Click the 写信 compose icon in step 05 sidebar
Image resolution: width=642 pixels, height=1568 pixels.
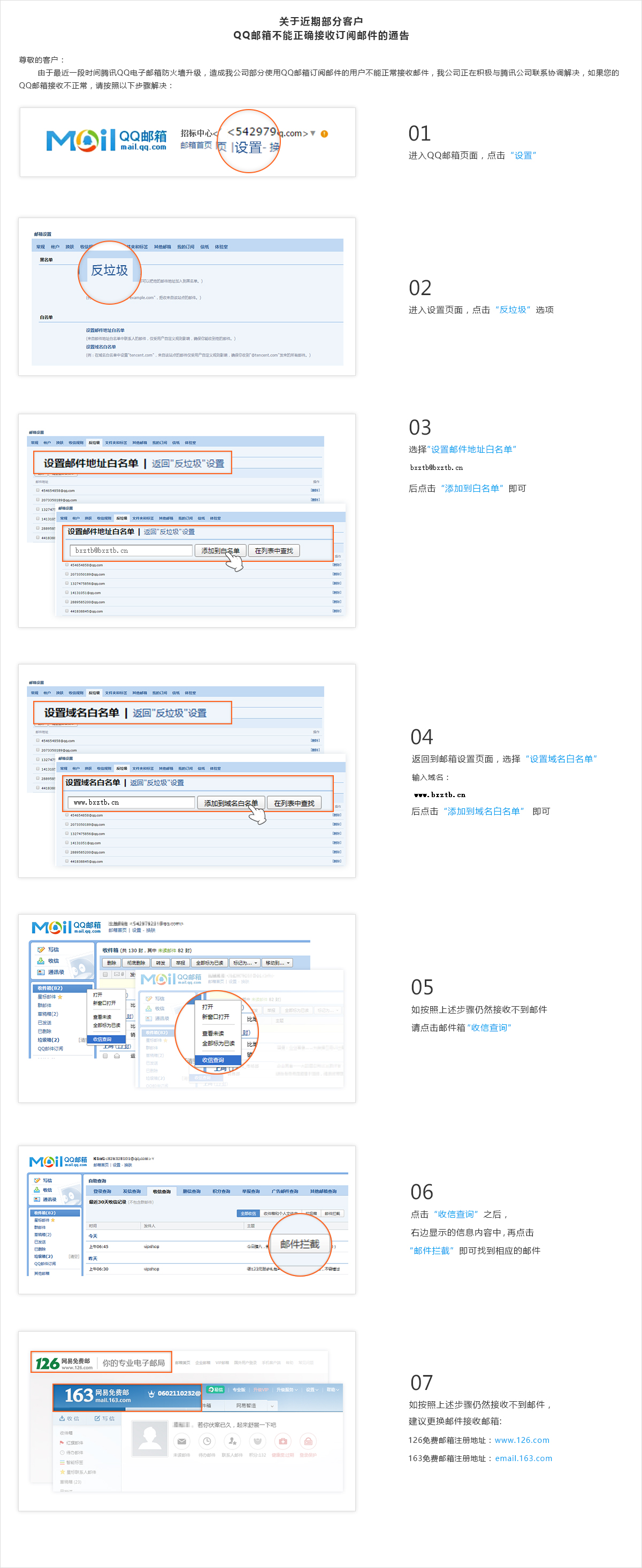41,949
